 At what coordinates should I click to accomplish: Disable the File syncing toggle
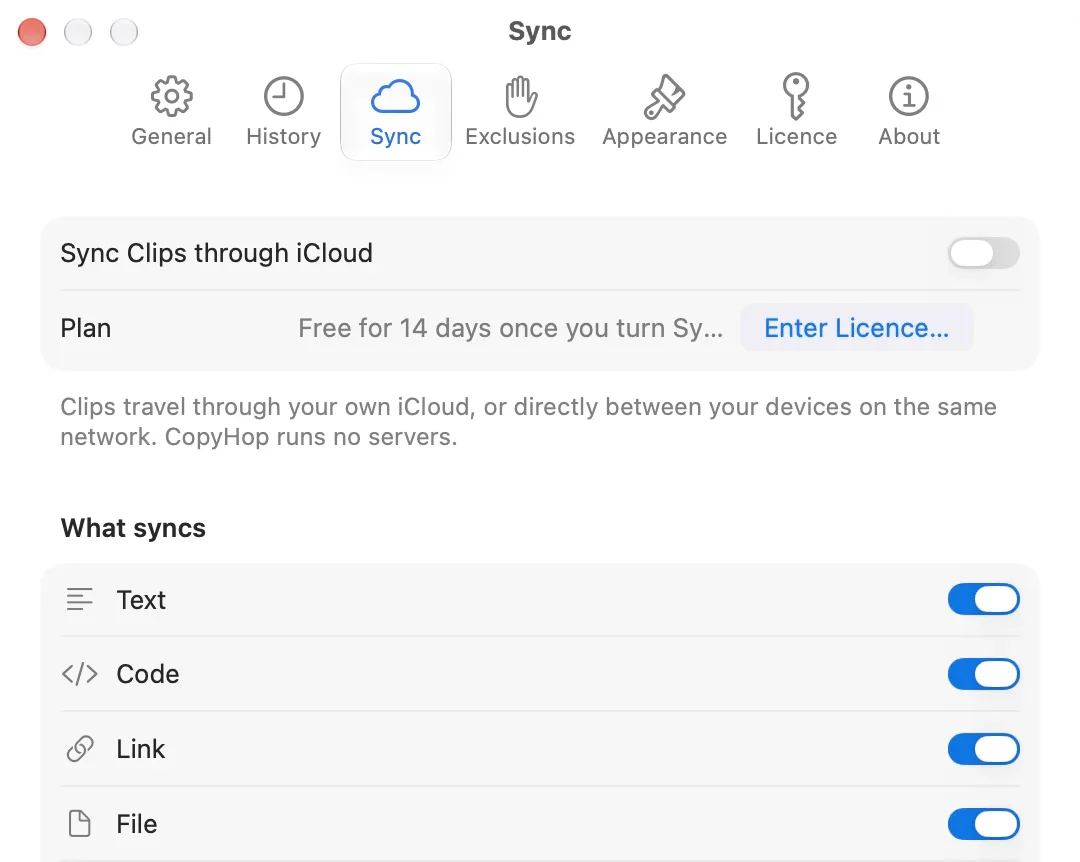pyautogui.click(x=984, y=824)
